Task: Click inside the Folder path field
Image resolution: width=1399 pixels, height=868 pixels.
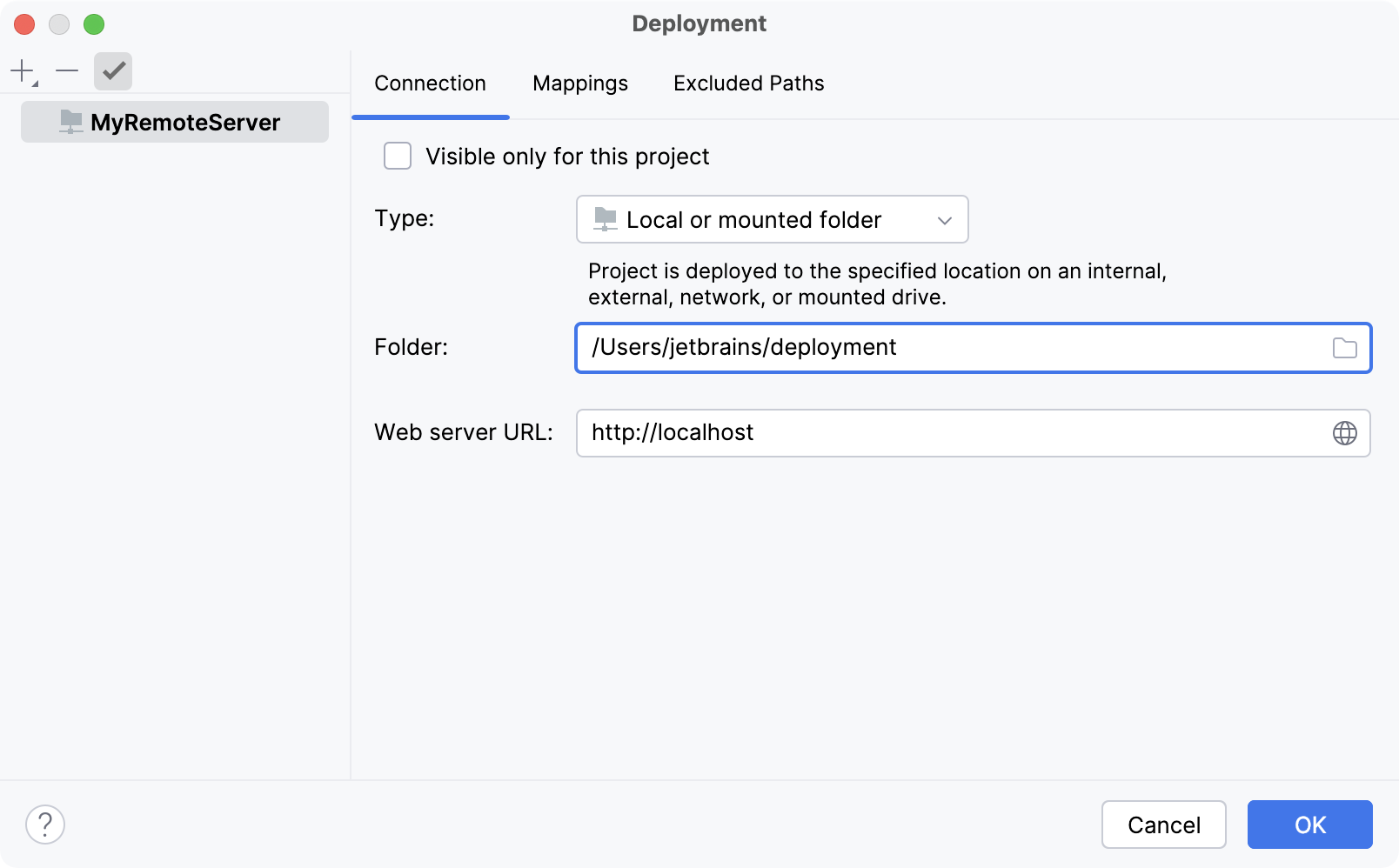Action: (870, 347)
